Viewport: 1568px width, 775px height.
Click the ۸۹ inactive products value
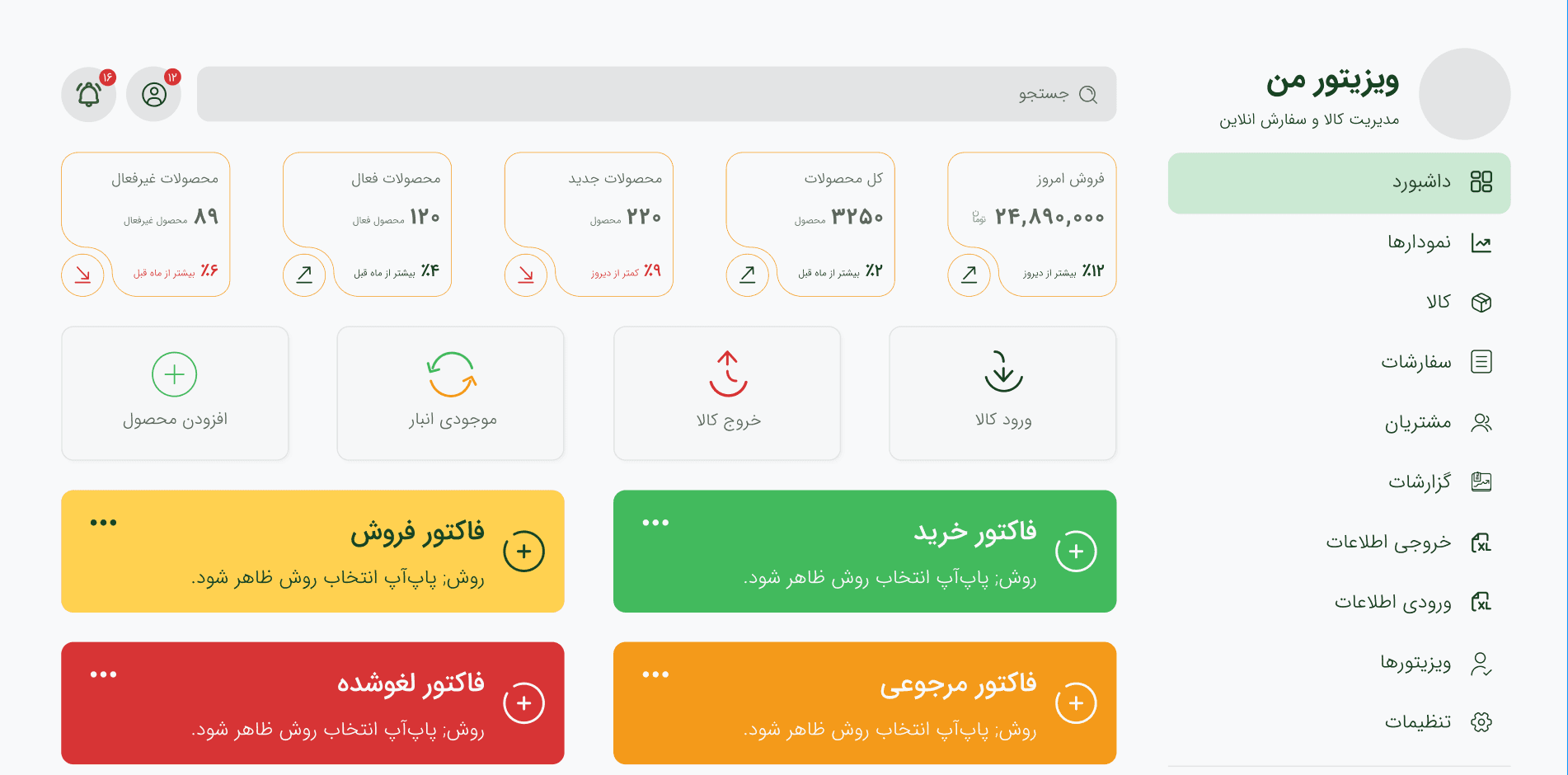[x=206, y=217]
